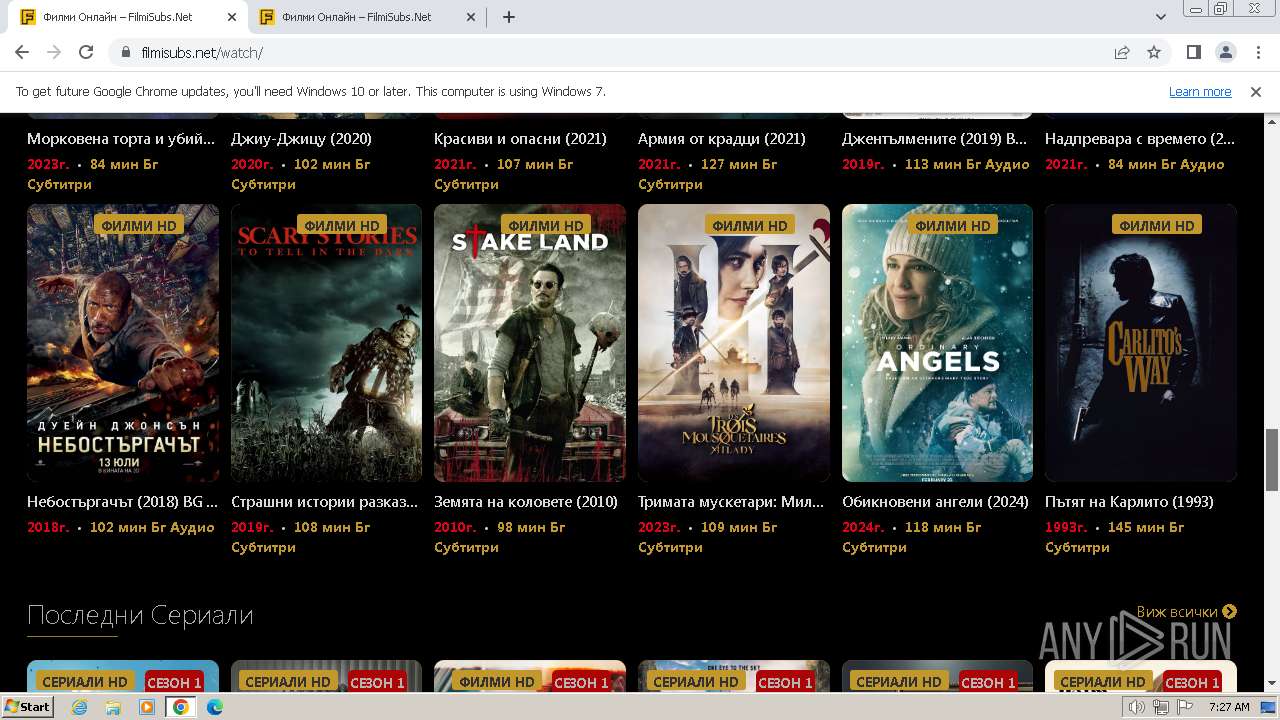1280x720 pixels.
Task: Open a new browser tab
Action: [509, 17]
